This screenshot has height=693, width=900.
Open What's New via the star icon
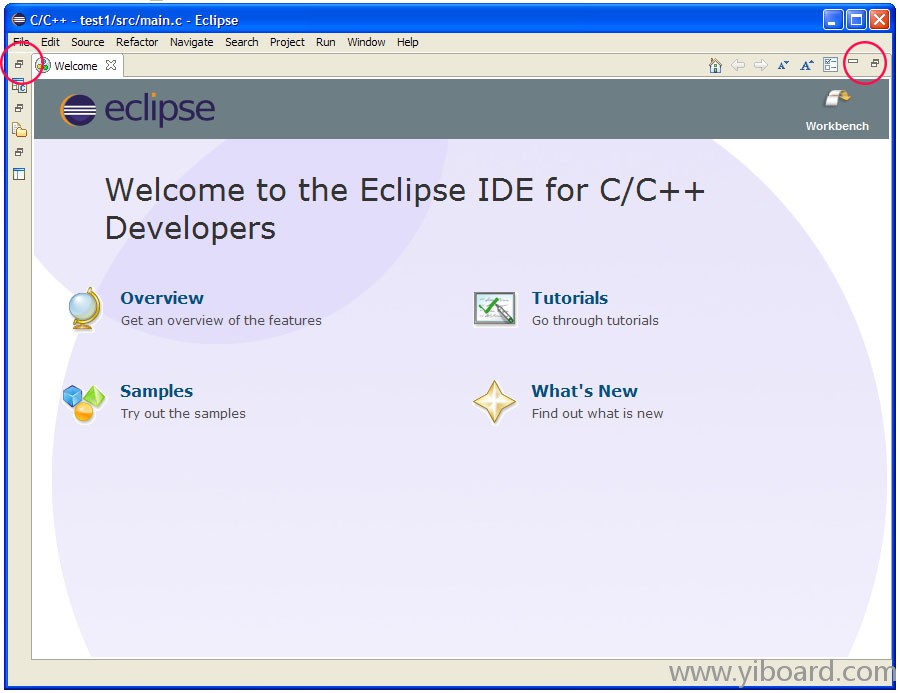[x=494, y=402]
